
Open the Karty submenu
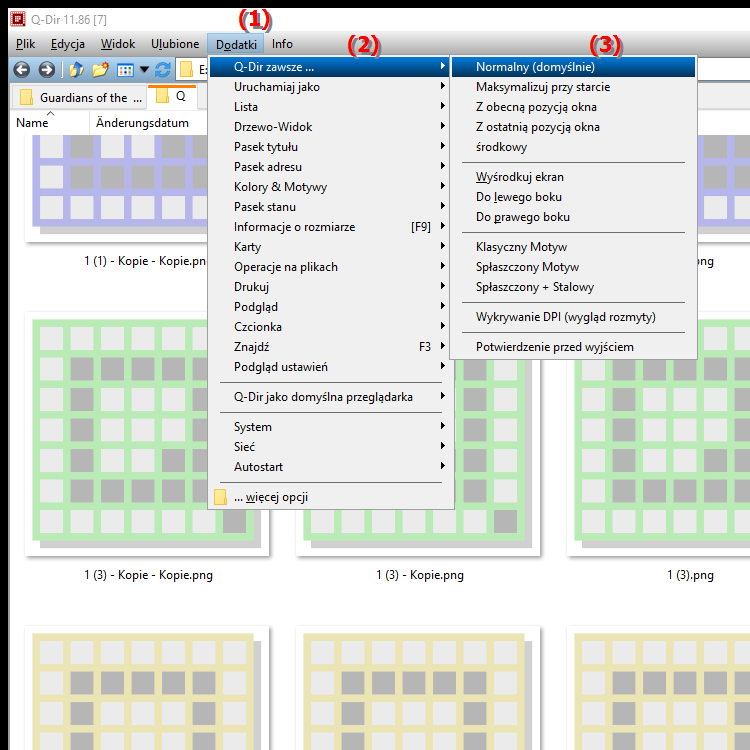point(329,247)
